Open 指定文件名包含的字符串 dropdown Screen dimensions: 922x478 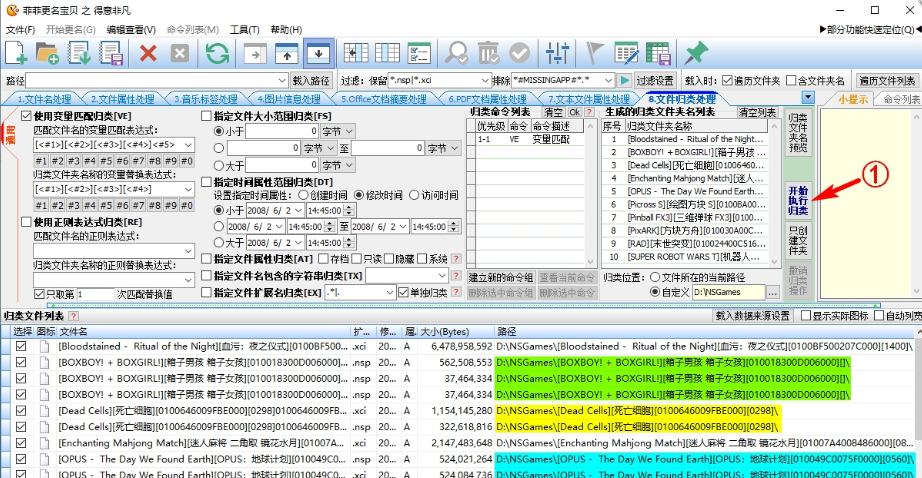coord(442,275)
